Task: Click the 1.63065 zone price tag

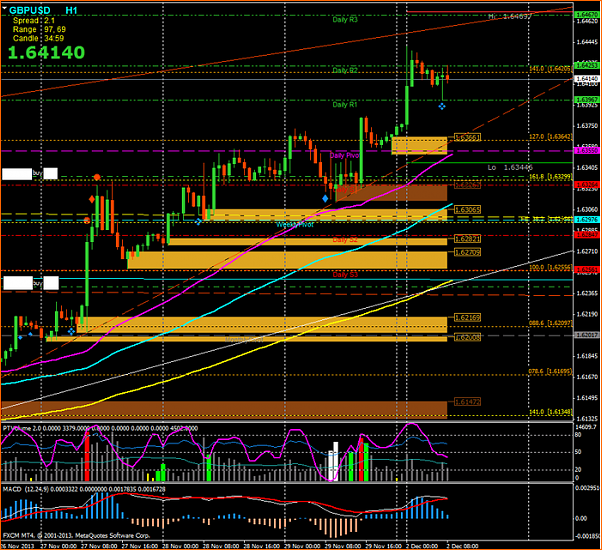Action: (x=467, y=210)
